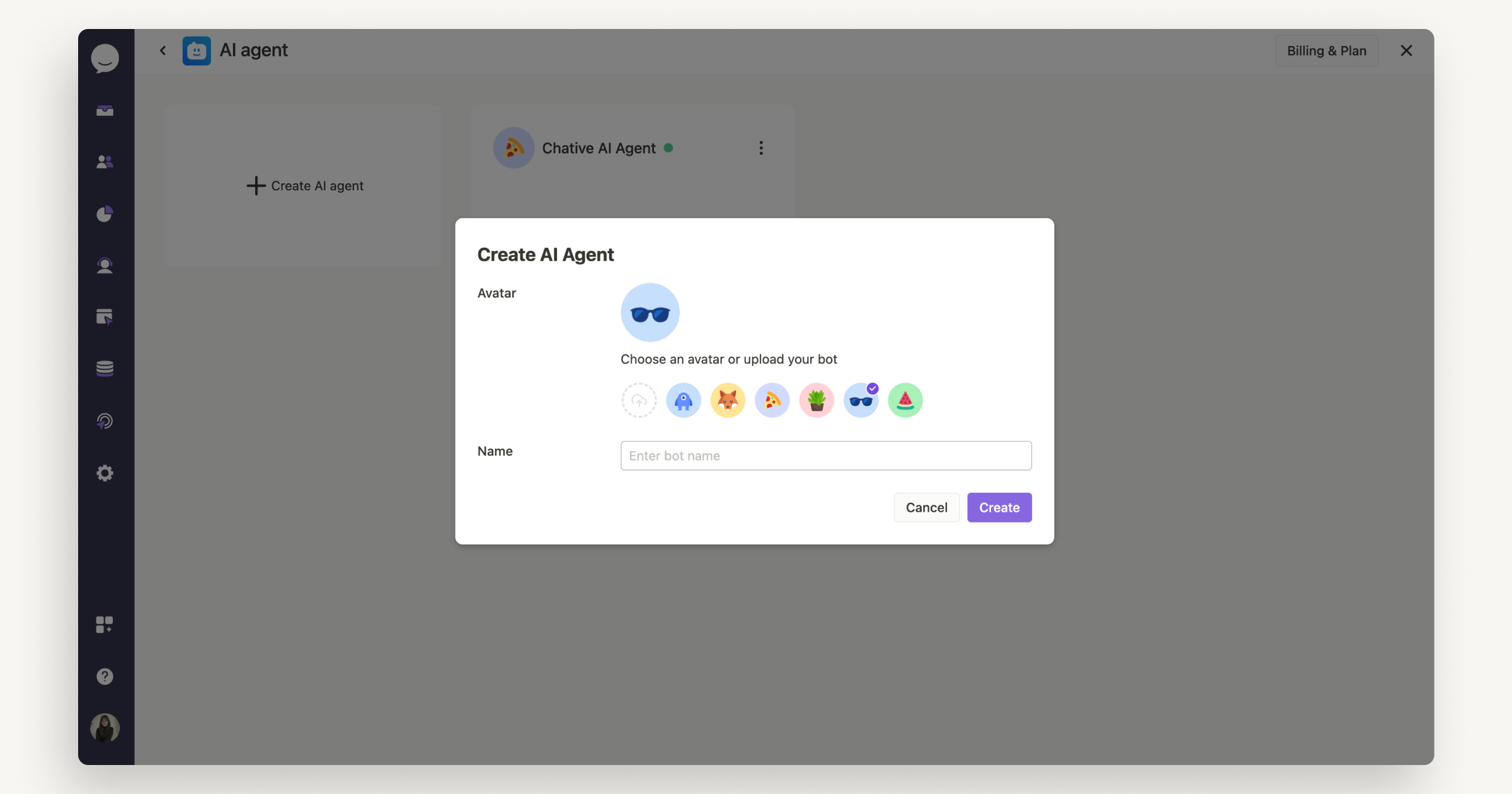Click the back navigation arrow

click(163, 50)
